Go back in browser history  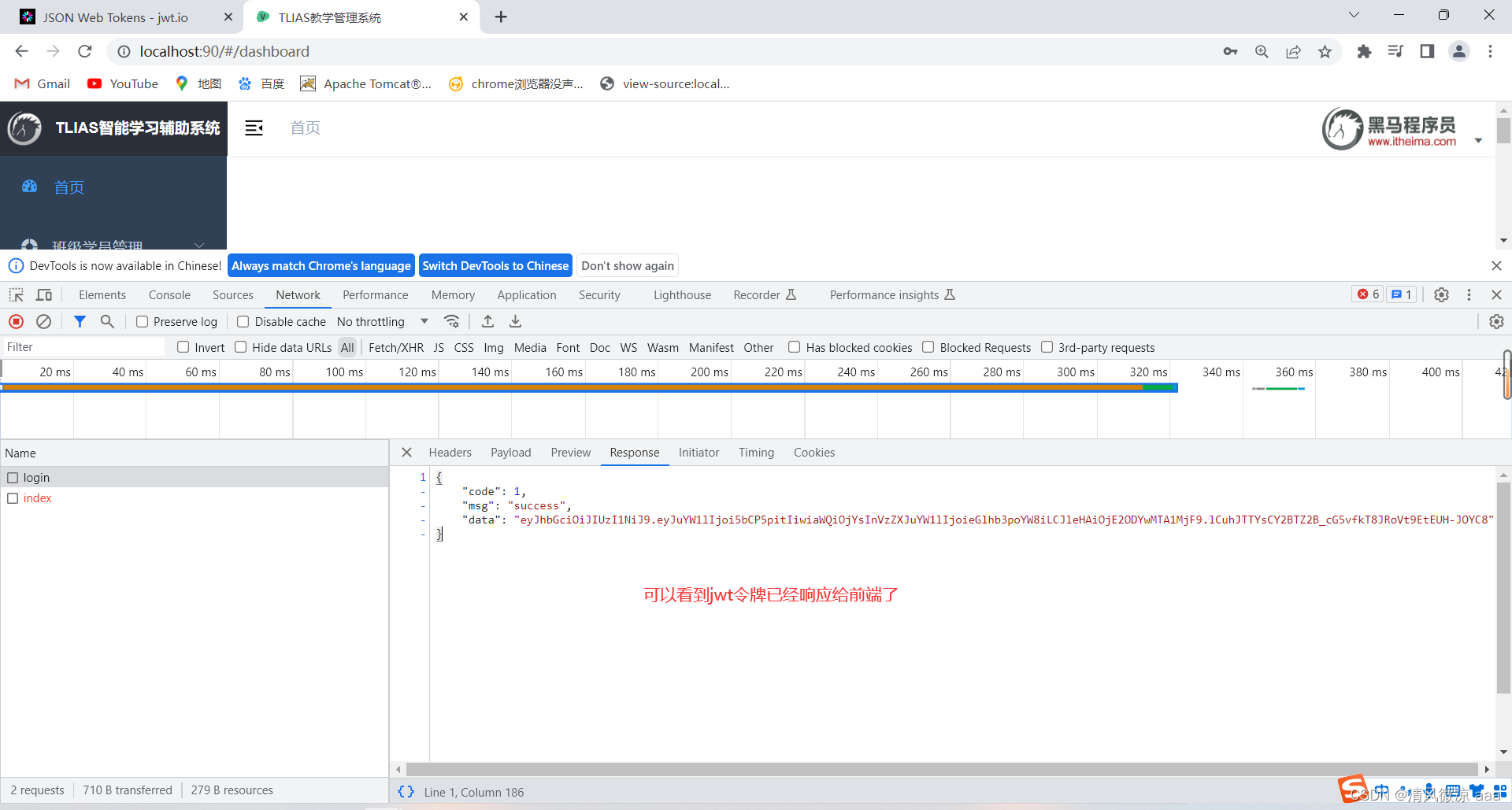pos(21,51)
